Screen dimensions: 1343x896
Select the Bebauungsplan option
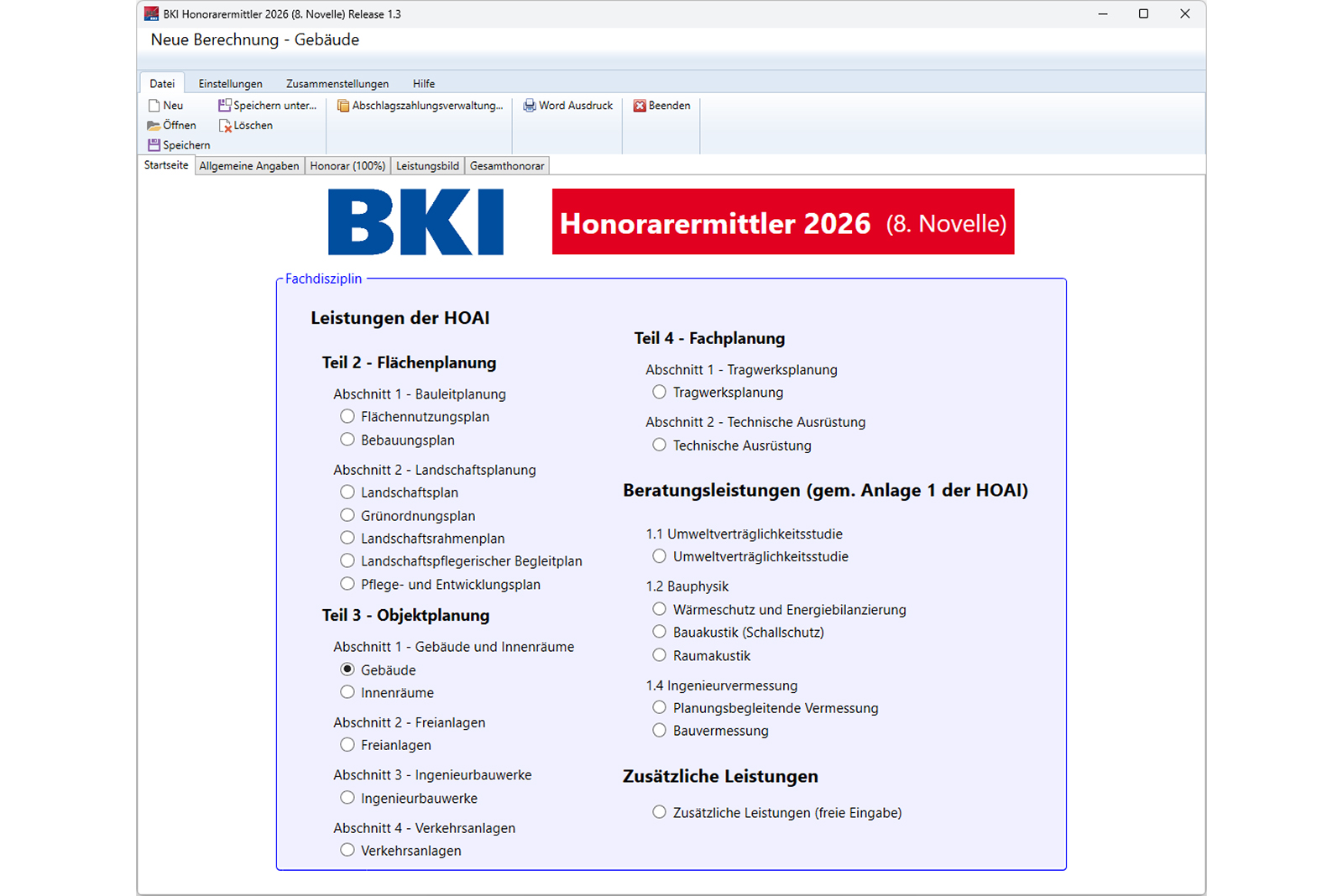tap(348, 440)
